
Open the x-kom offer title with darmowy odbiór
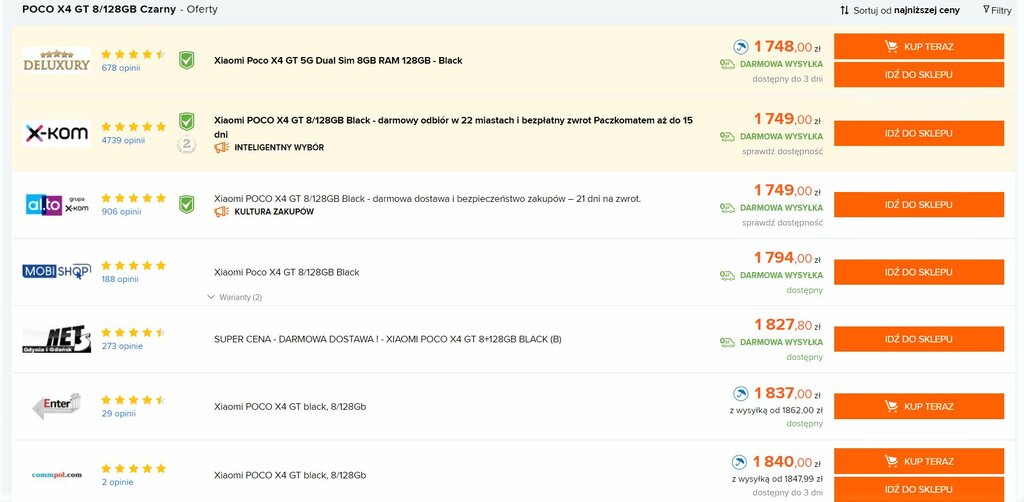454,127
